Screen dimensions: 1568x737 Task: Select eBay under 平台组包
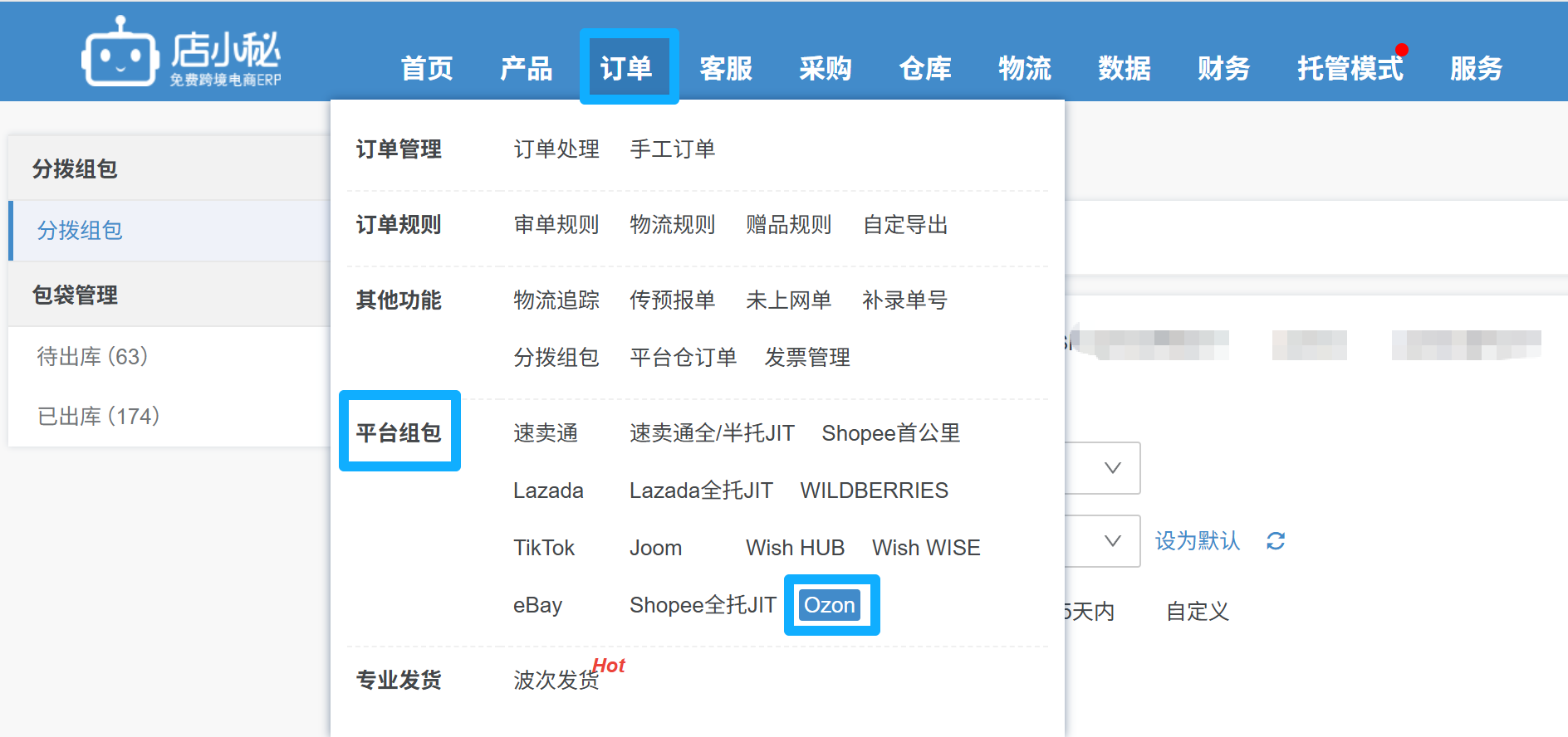[537, 604]
